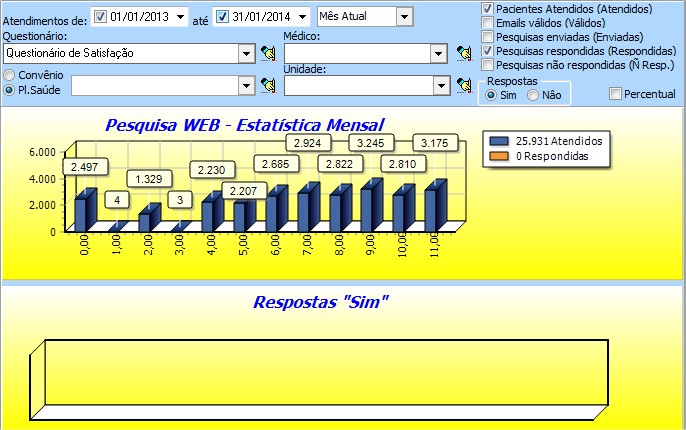686x430 pixels.
Task: Check the Pesquisas enviadas (Enviadas) option
Action: tap(487, 36)
